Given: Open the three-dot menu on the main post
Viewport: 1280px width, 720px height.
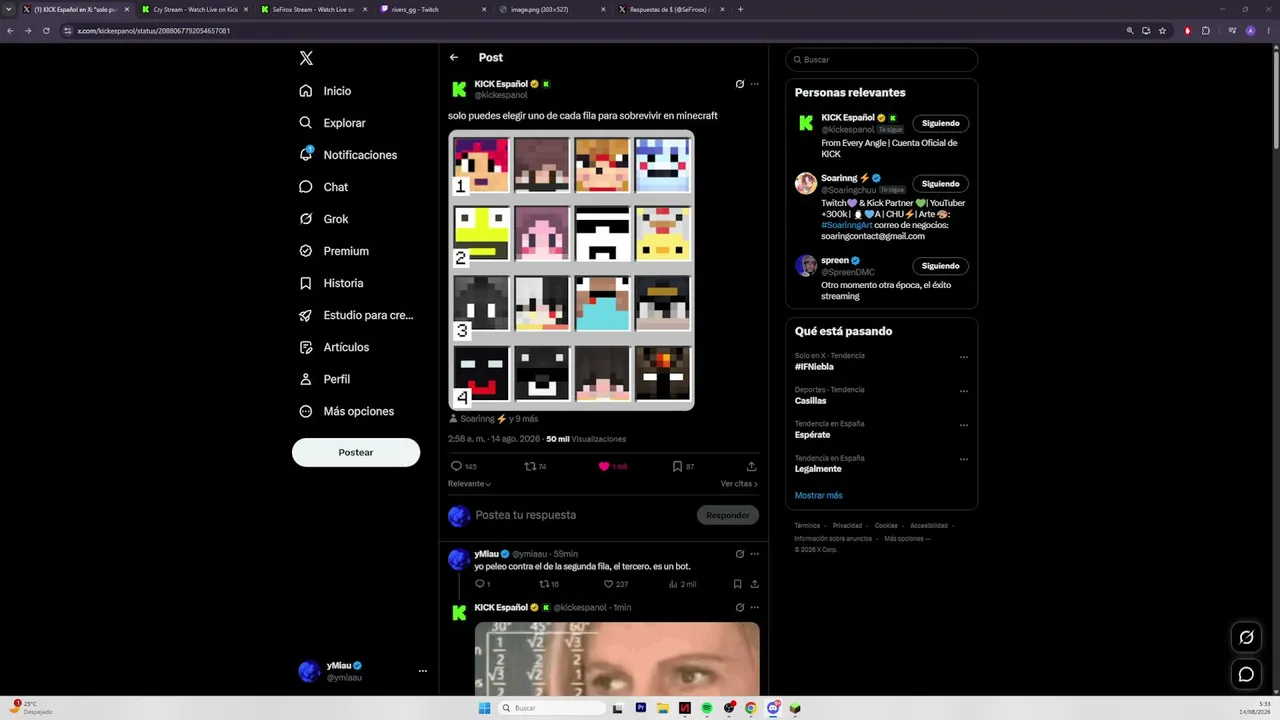Looking at the screenshot, I should (755, 84).
